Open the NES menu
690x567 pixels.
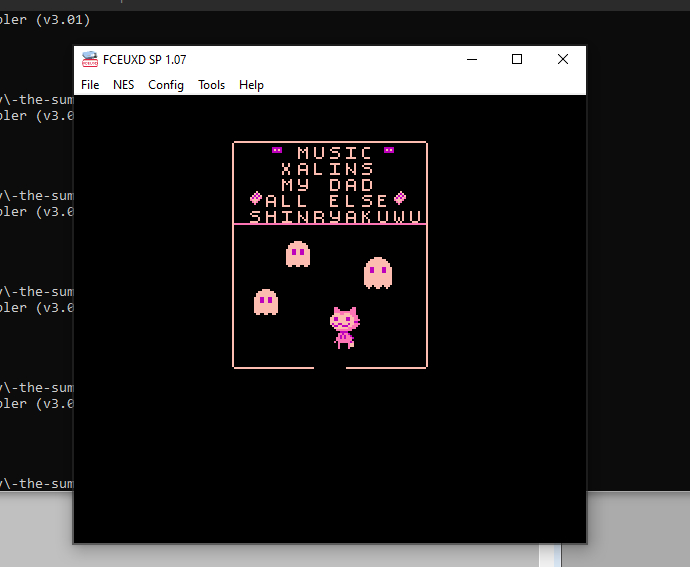pos(123,85)
